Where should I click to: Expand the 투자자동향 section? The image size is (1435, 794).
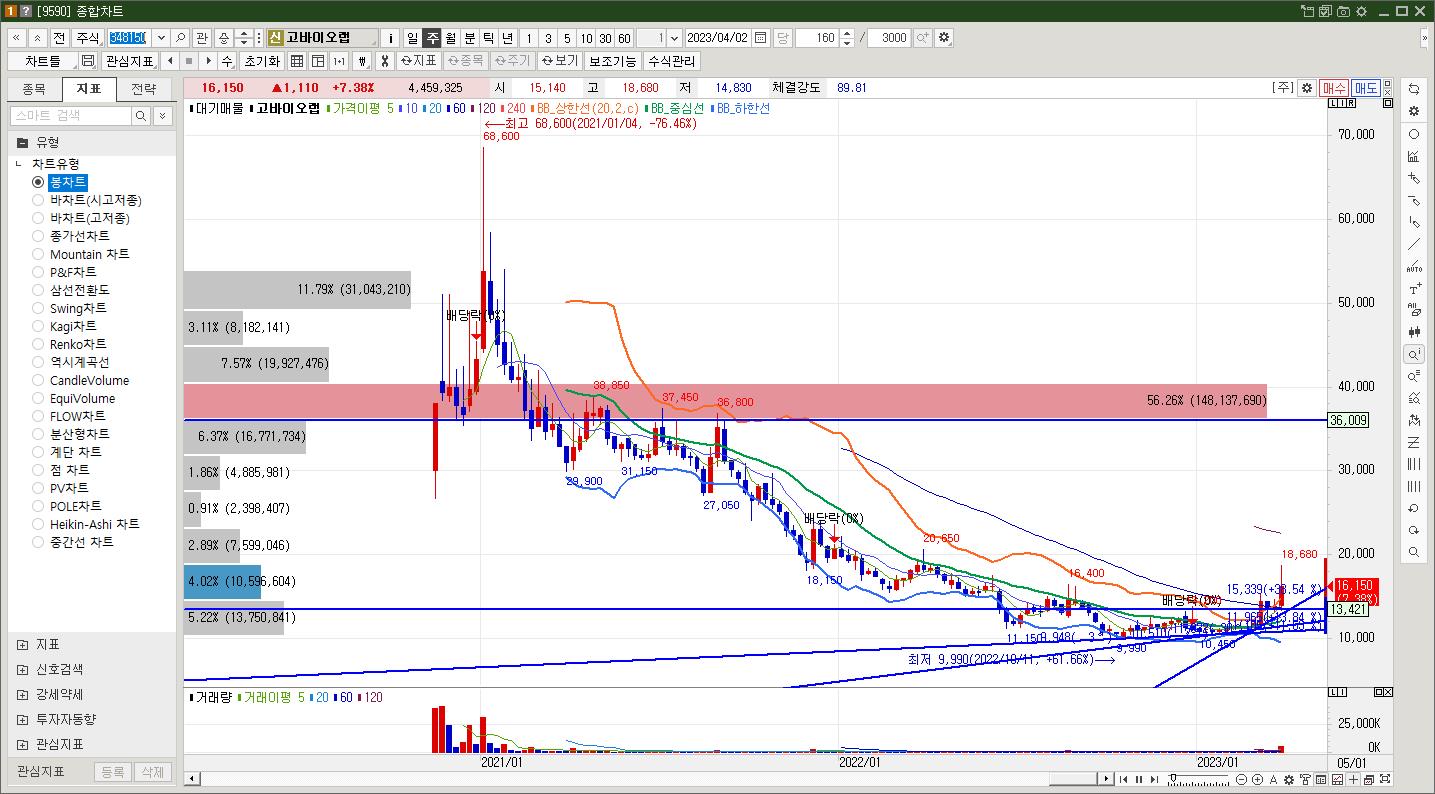click(x=22, y=720)
